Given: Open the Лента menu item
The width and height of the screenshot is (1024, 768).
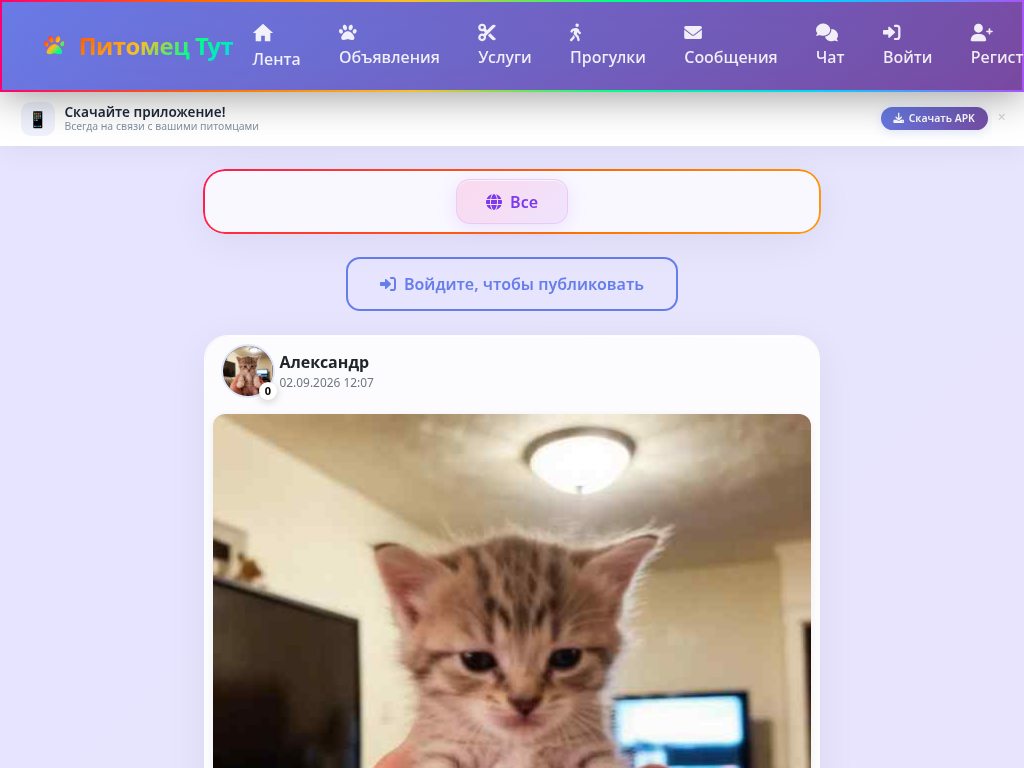Looking at the screenshot, I should click(x=276, y=46).
